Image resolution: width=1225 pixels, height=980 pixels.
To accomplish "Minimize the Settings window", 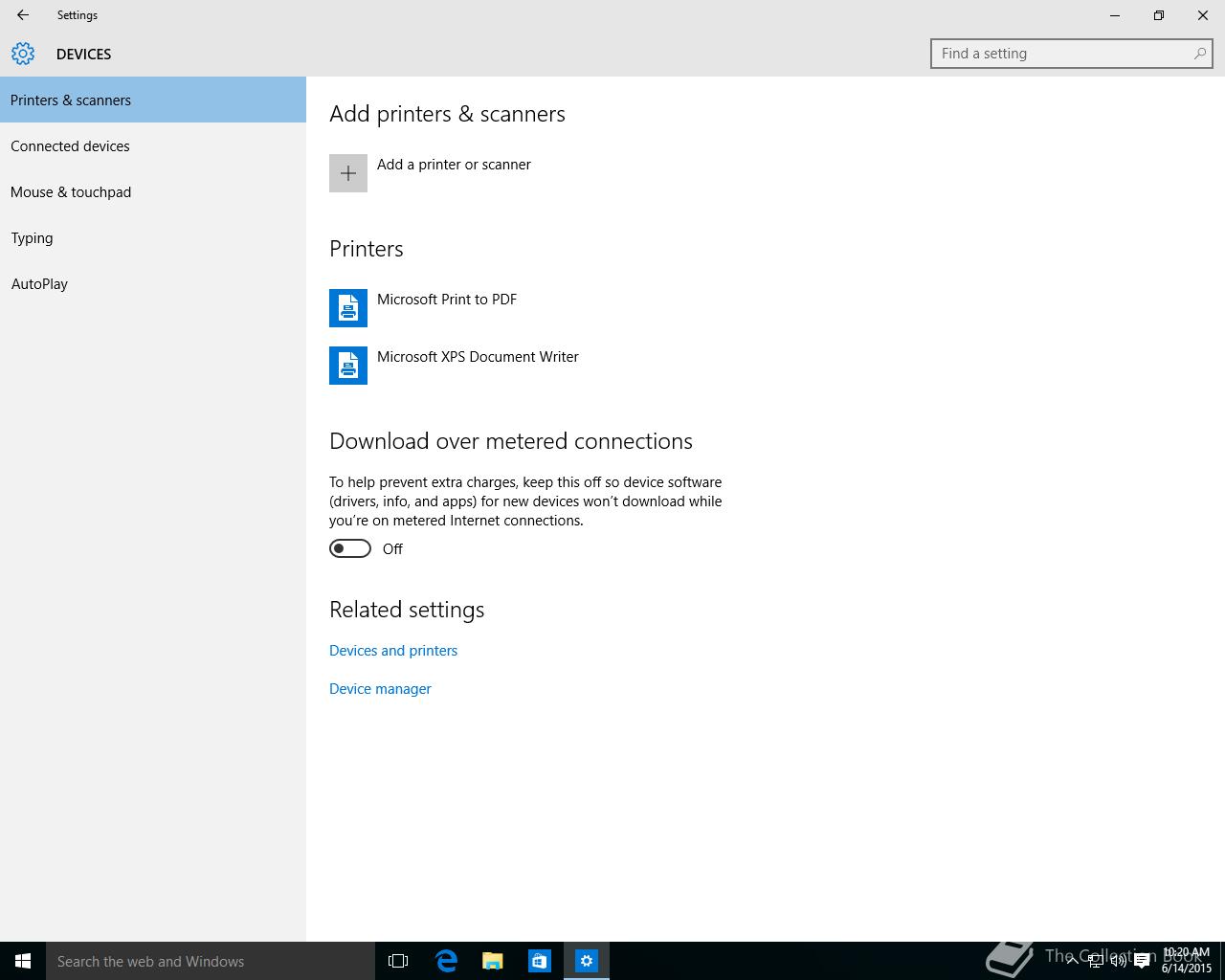I will [1115, 15].
